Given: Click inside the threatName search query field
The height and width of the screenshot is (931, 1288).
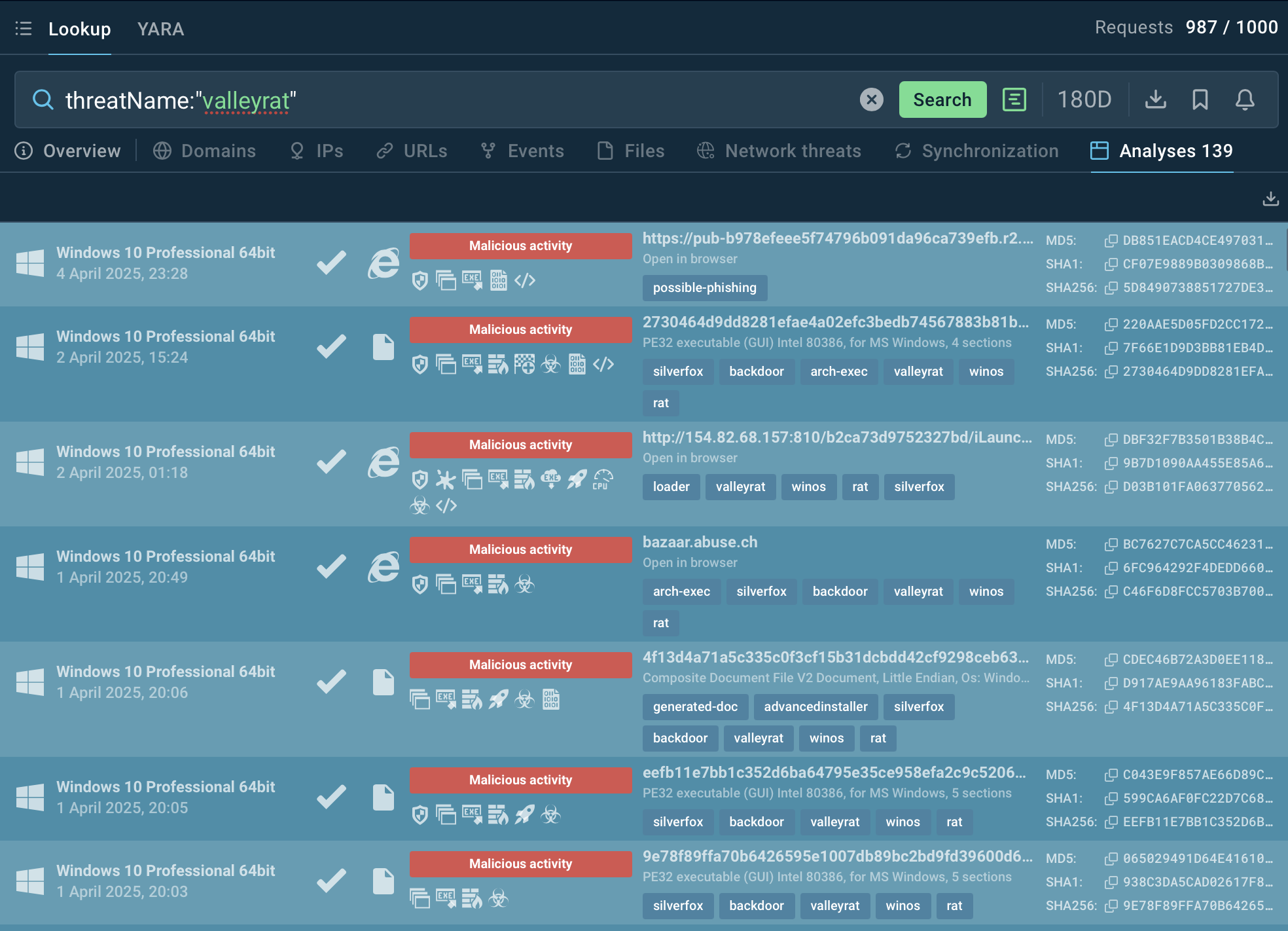Looking at the screenshot, I should coord(458,100).
